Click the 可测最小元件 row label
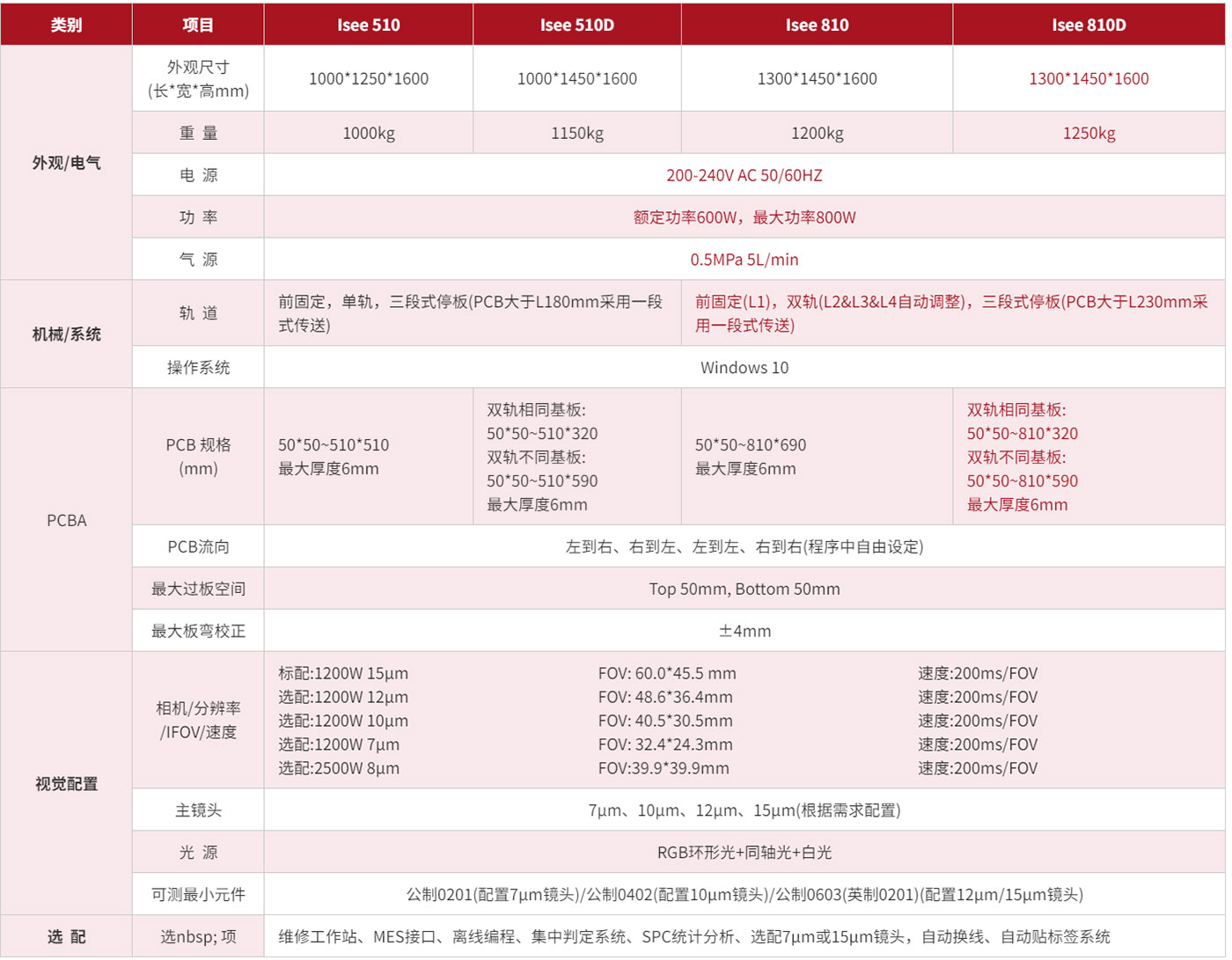The height and width of the screenshot is (960, 1232). pyautogui.click(x=198, y=894)
